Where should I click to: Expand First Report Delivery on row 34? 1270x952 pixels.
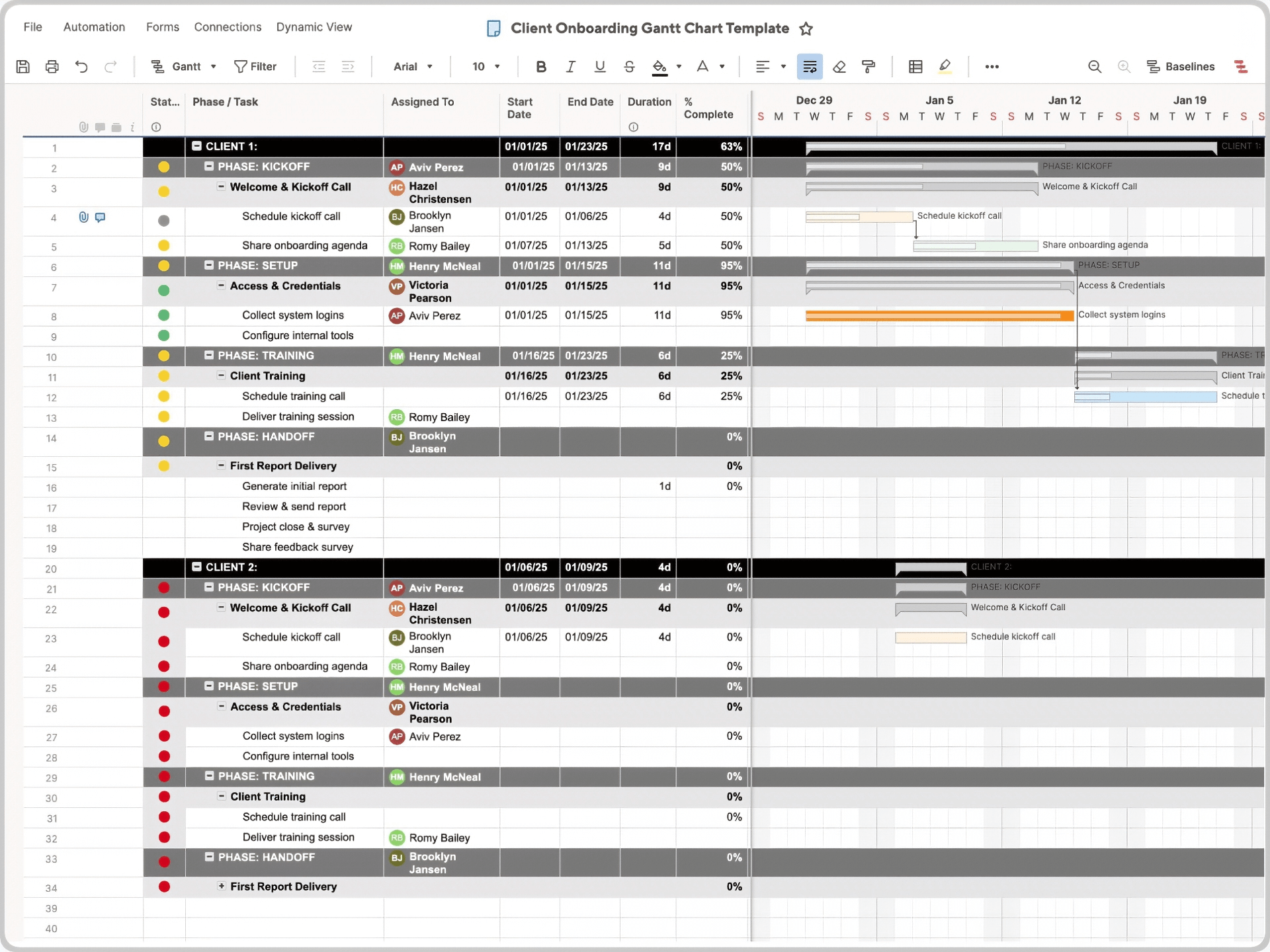click(x=221, y=887)
